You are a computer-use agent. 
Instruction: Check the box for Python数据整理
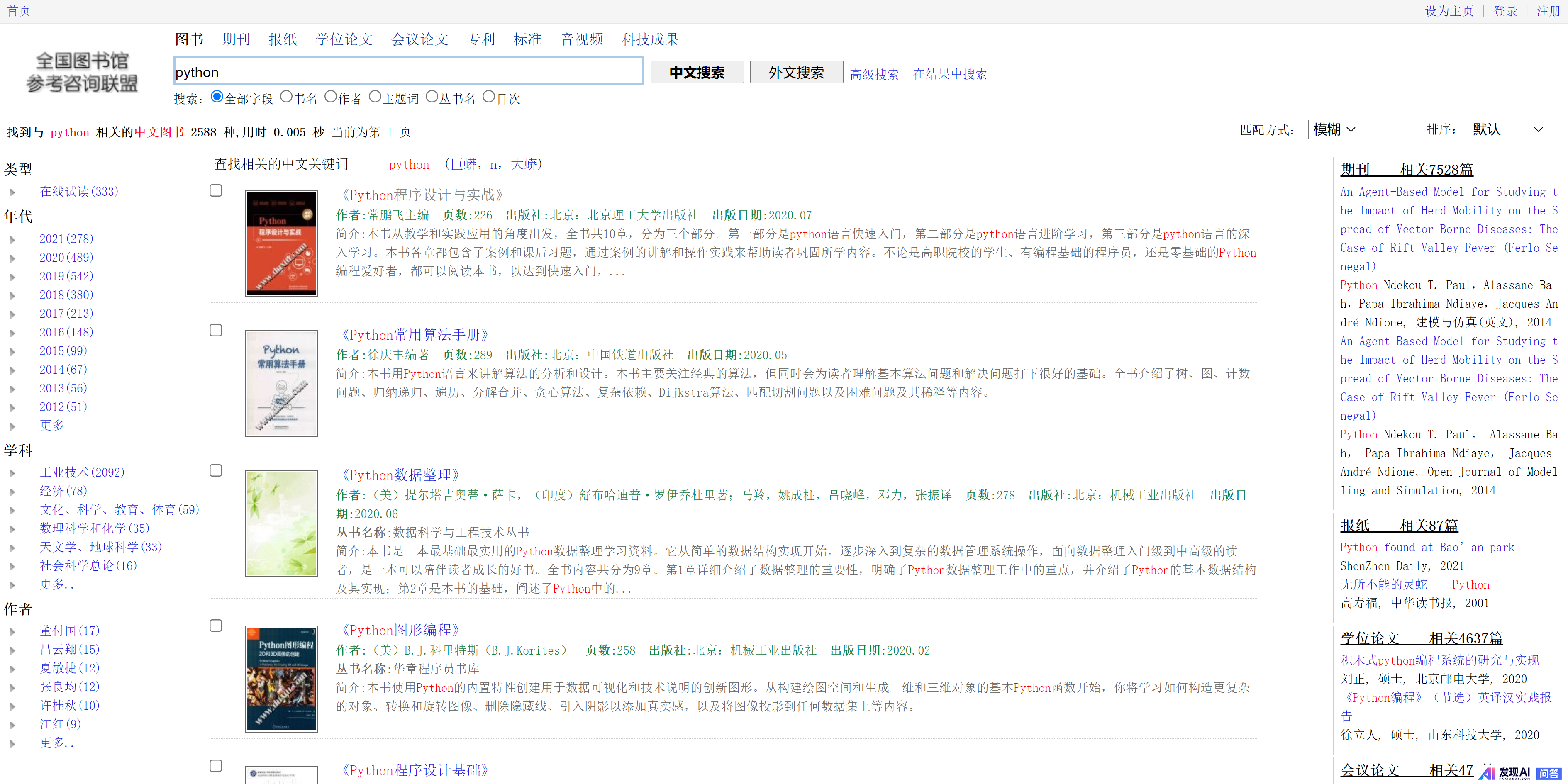pyautogui.click(x=215, y=470)
